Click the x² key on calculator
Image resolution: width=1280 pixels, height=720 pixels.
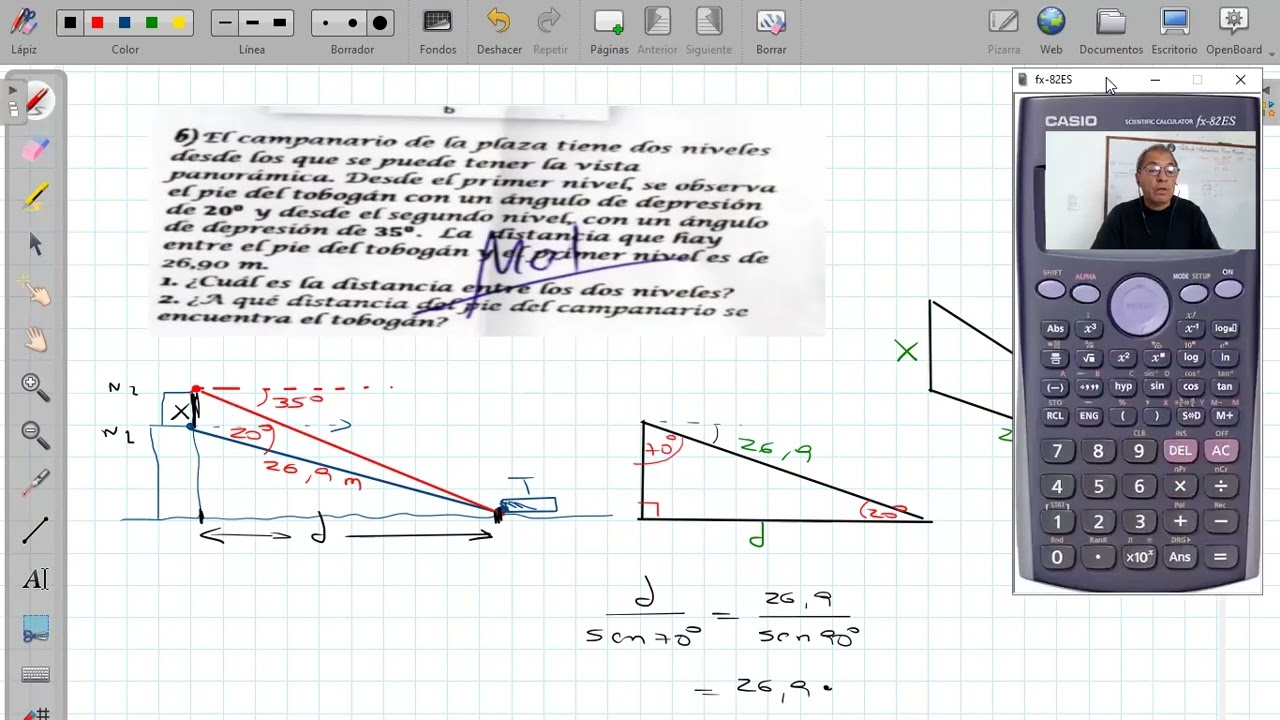point(1123,358)
